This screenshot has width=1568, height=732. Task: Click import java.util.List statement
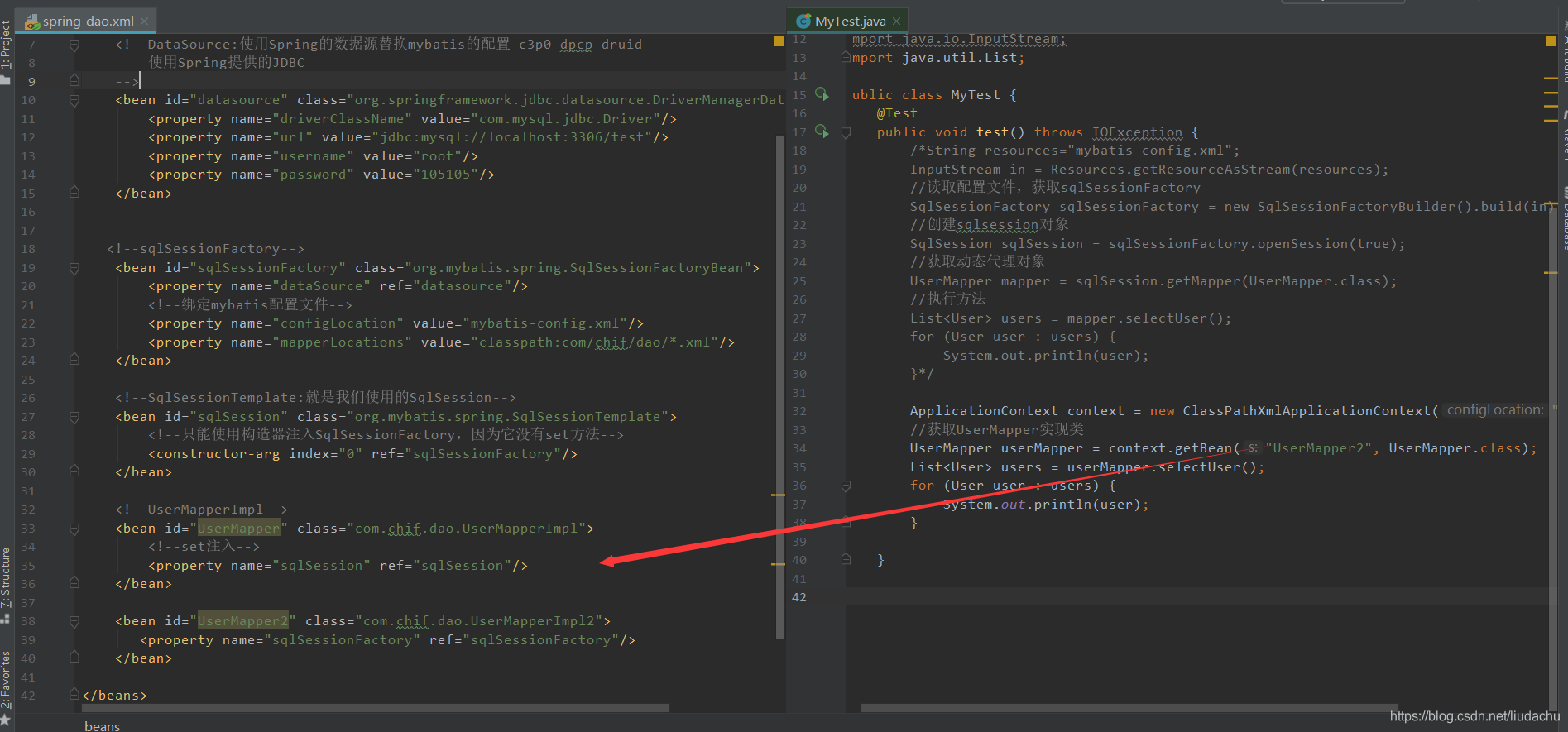coord(938,58)
